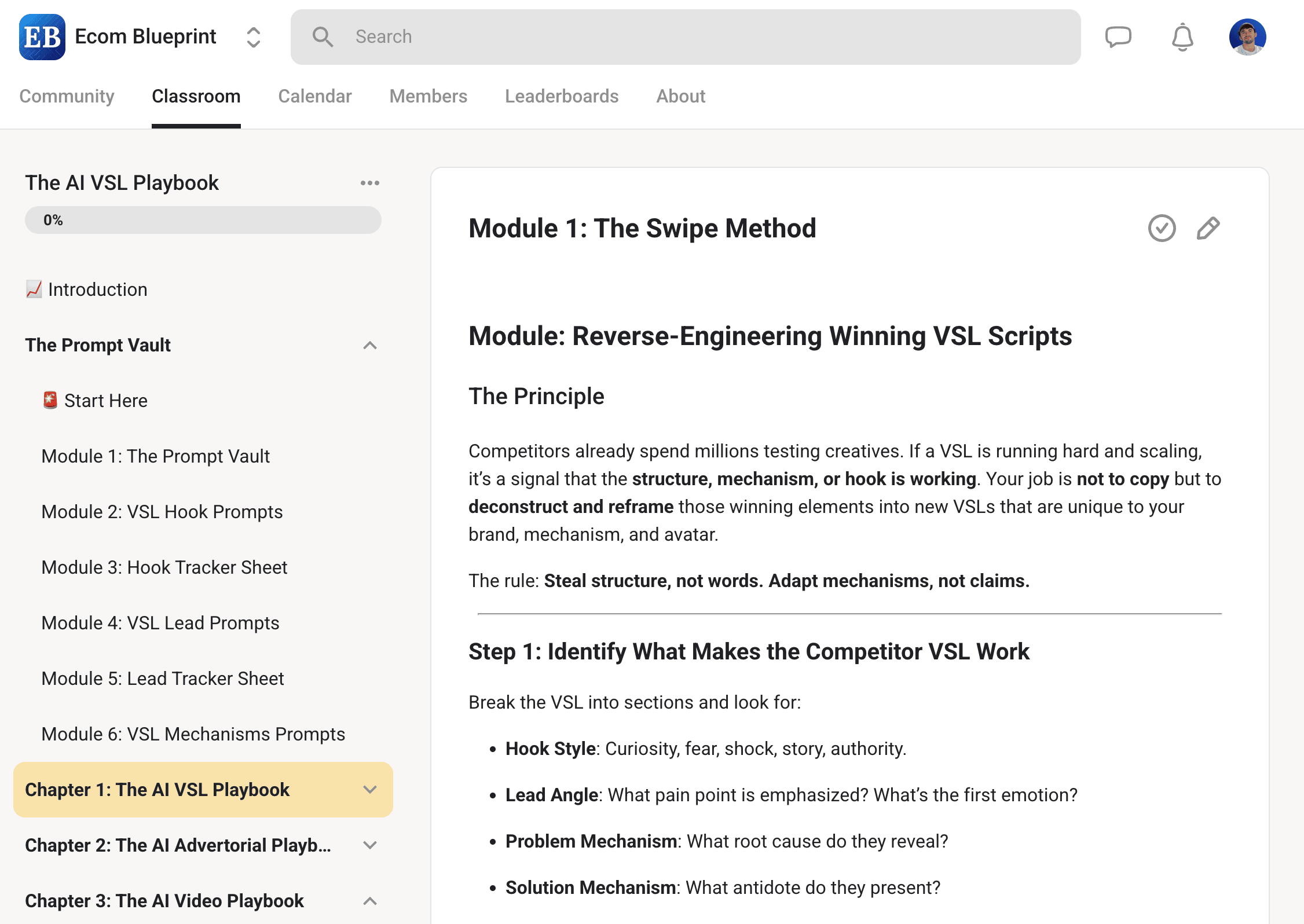Viewport: 1304px width, 924px height.
Task: Click the Ecom Blueprint EB logo
Action: 42,37
